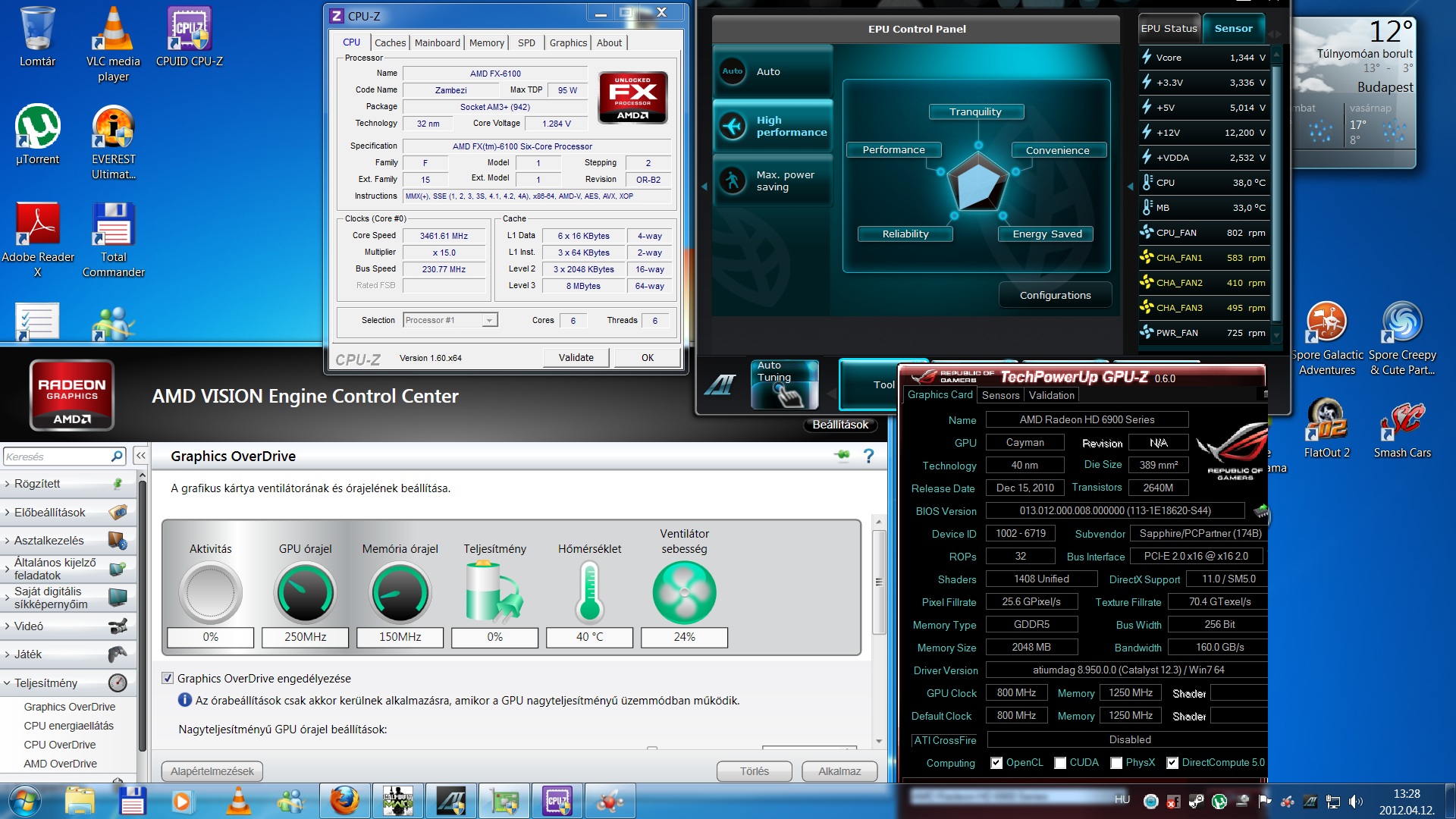The height and width of the screenshot is (819, 1456).
Task: Expand Általános kijelző feladatok section
Action: coord(68,569)
